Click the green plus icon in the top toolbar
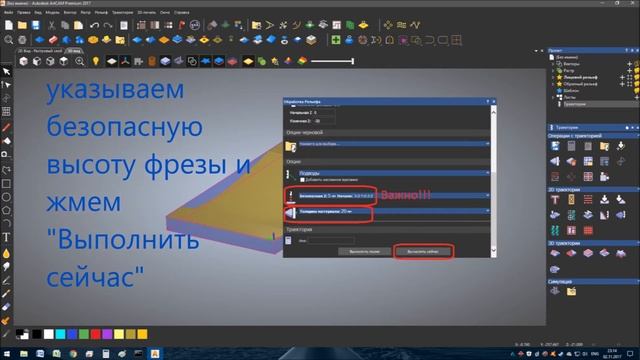 pos(336,40)
